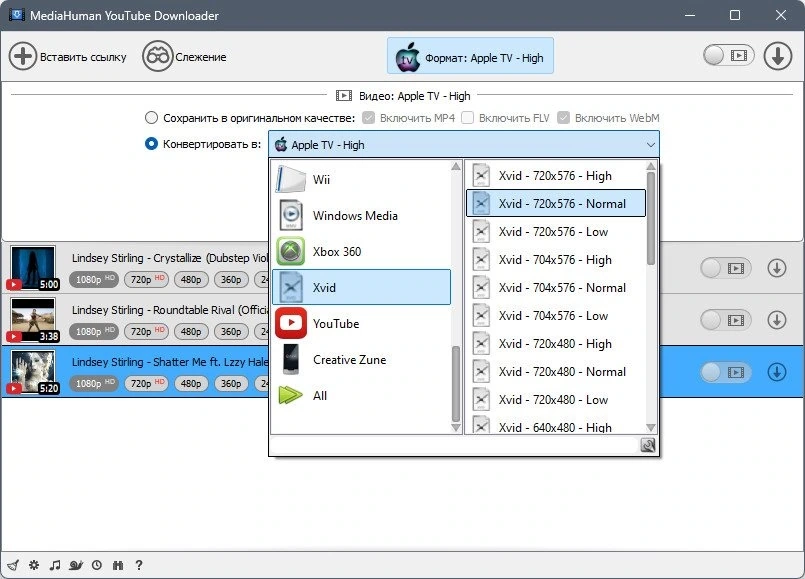Select the YouTube category

pyautogui.click(x=361, y=323)
